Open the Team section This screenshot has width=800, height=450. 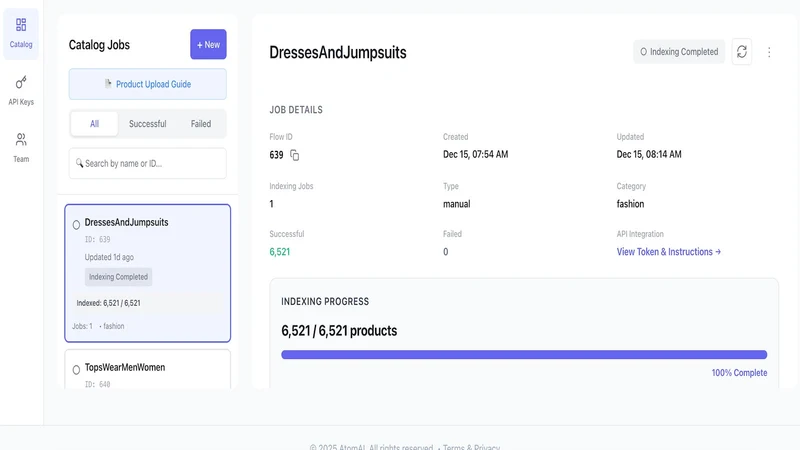coord(21,148)
